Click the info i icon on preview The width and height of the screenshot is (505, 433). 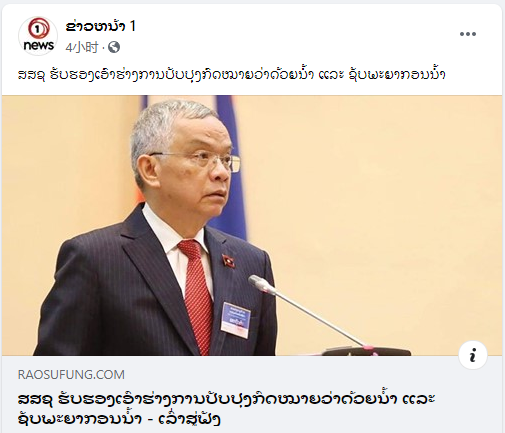tap(473, 355)
